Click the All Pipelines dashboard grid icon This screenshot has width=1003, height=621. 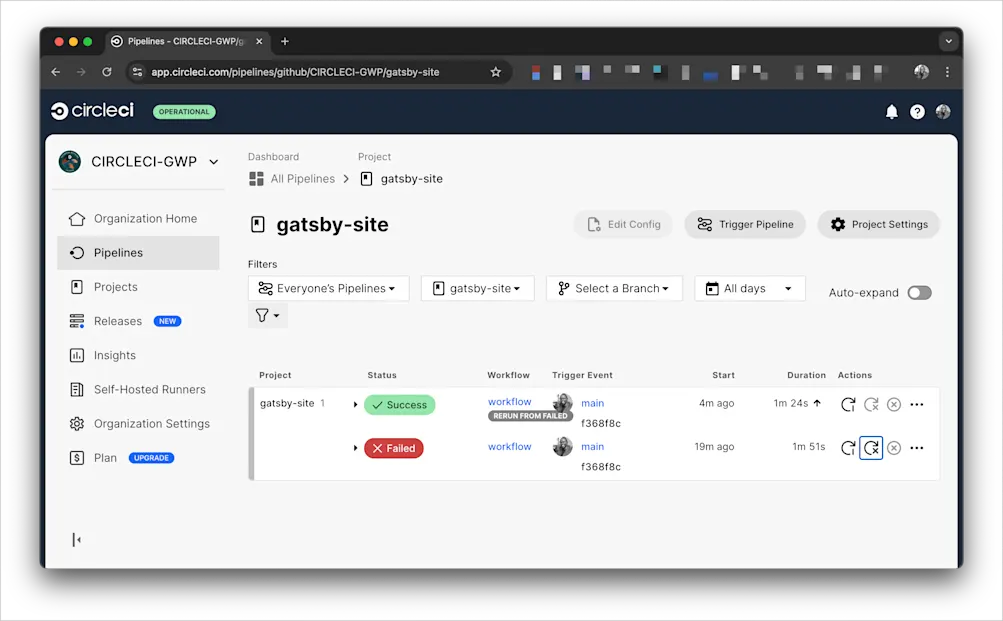[x=257, y=179]
